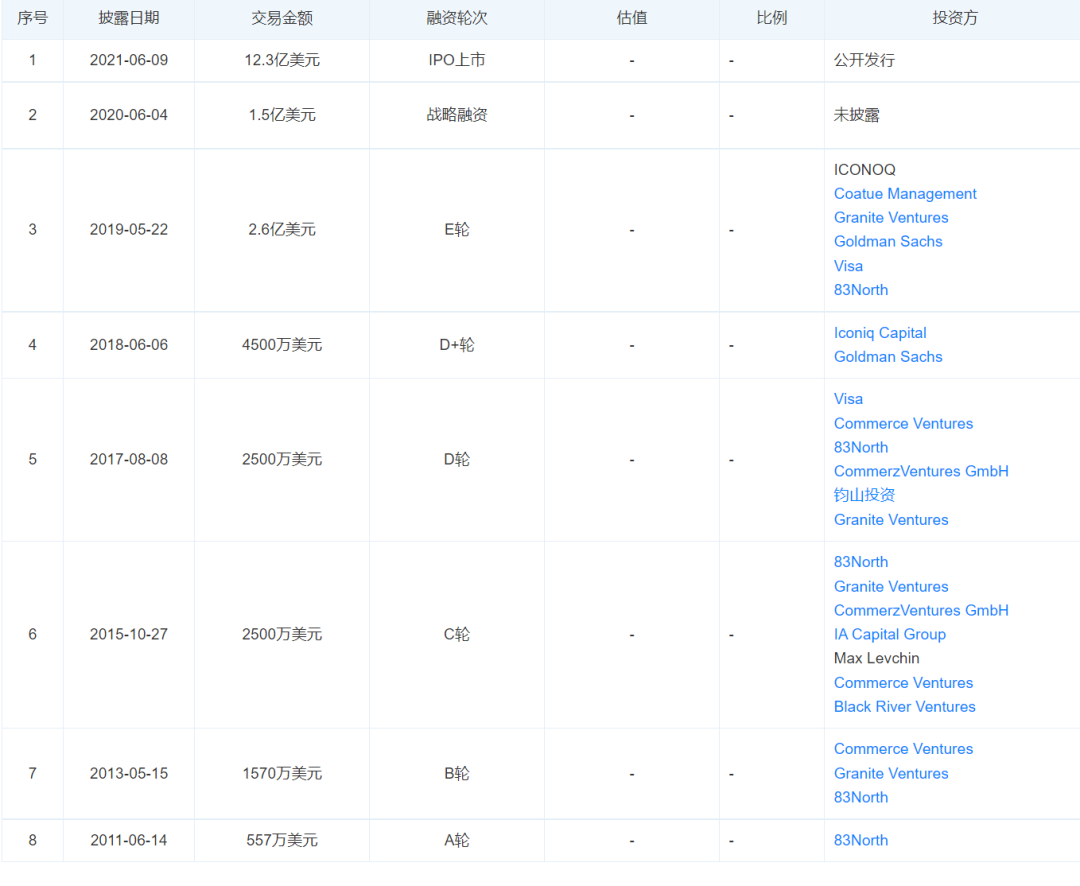Select the 交易金额 column header

click(282, 19)
